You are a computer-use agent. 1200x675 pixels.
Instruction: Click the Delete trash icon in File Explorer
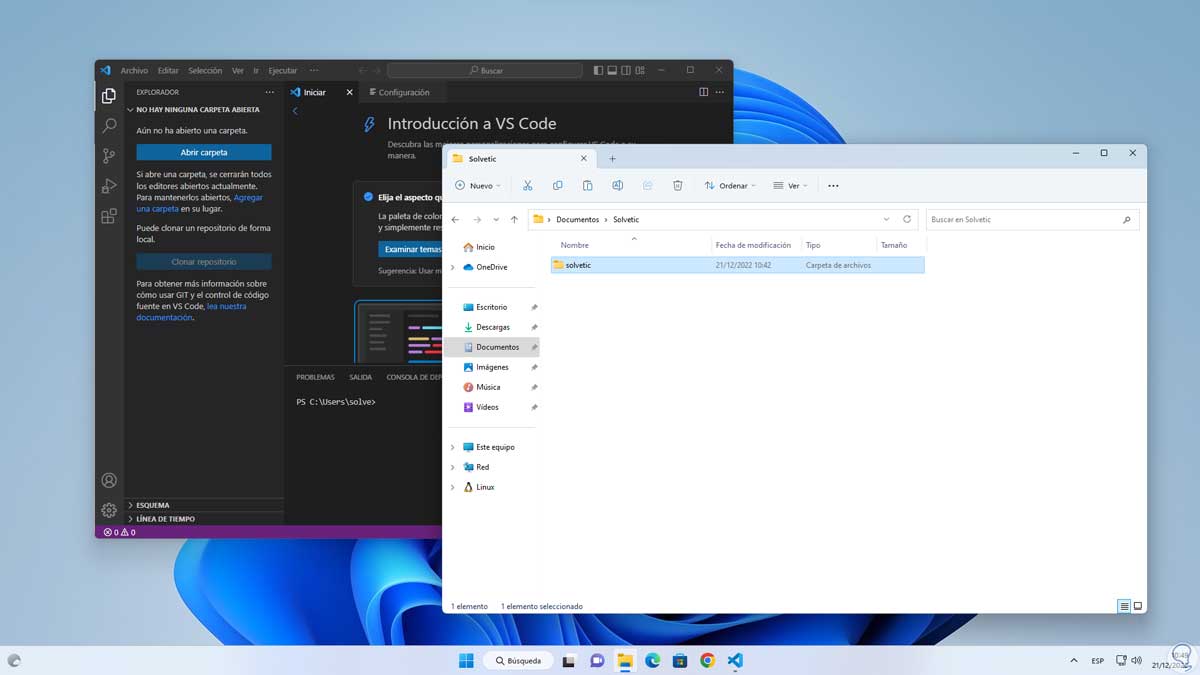677,185
